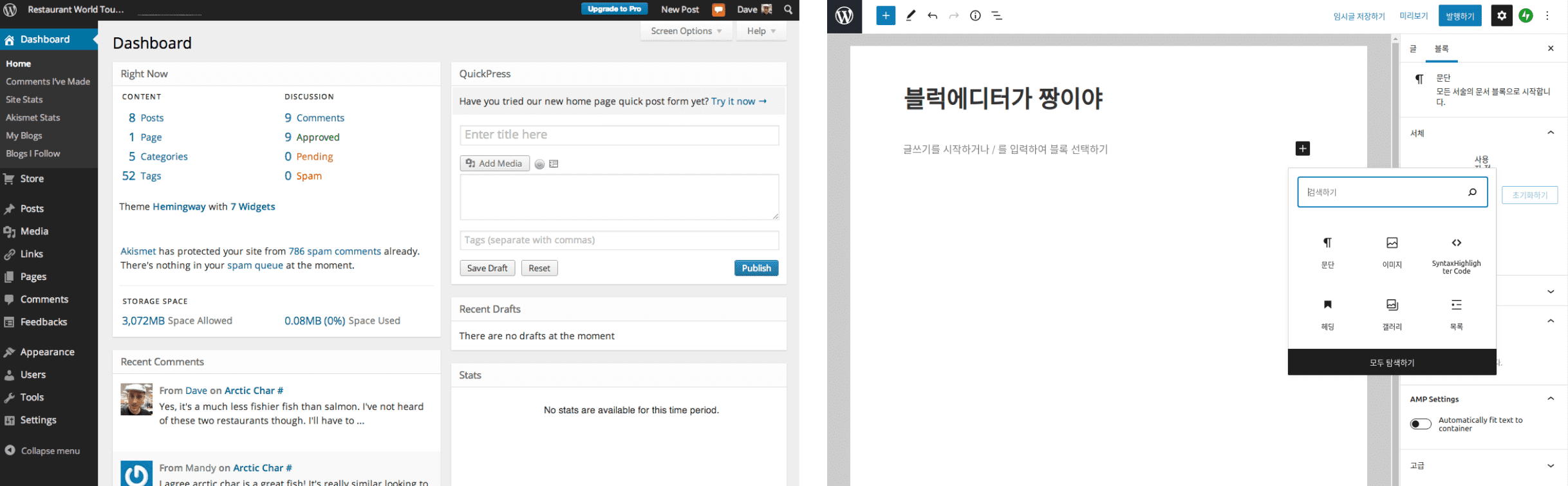The image size is (1568, 486).
Task: Insert the 갤러리 gallery block
Action: 1392,313
